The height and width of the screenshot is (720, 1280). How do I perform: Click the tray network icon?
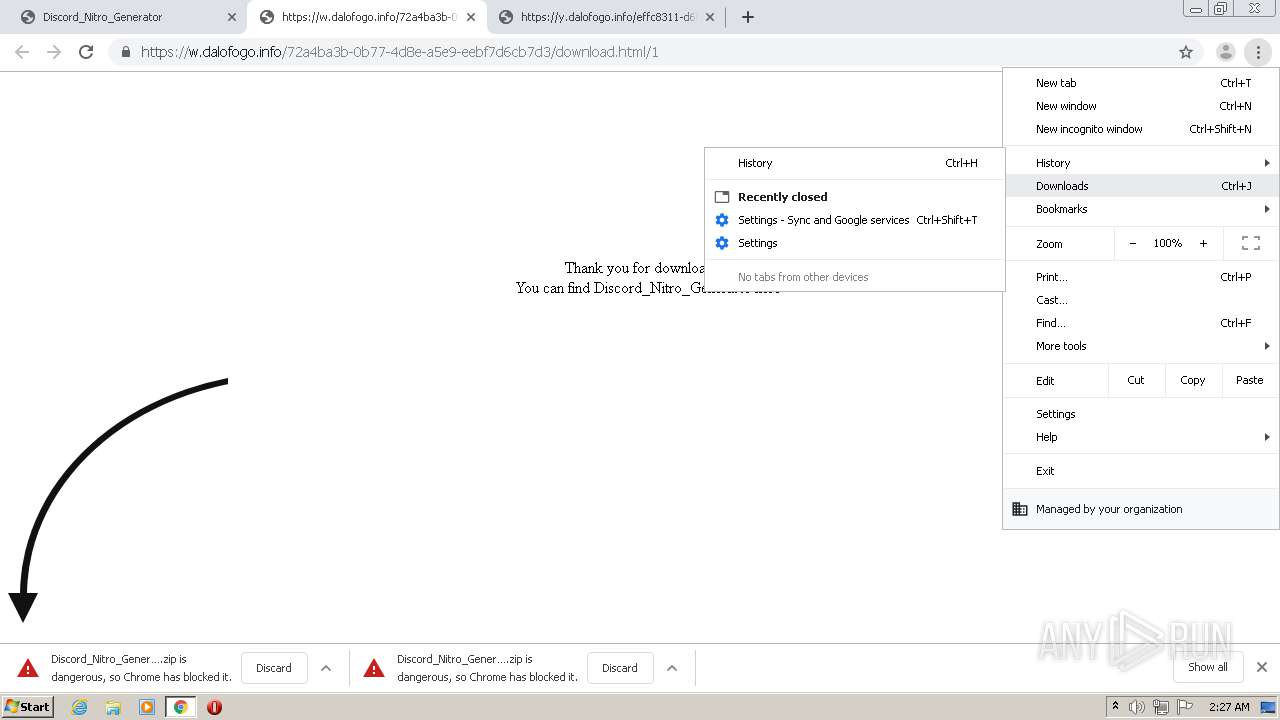1160,707
